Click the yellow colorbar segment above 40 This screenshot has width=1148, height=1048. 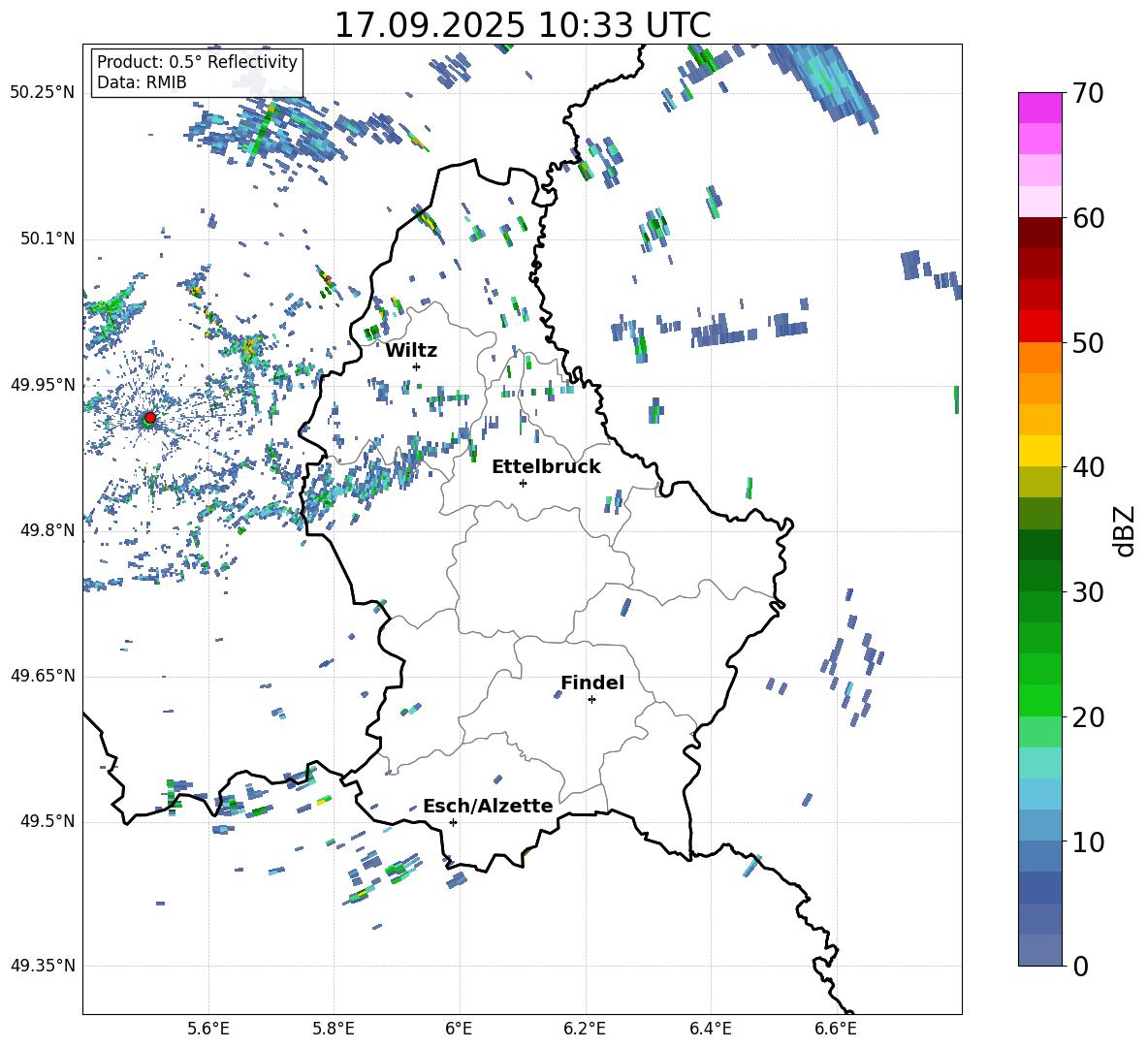[x=1039, y=451]
